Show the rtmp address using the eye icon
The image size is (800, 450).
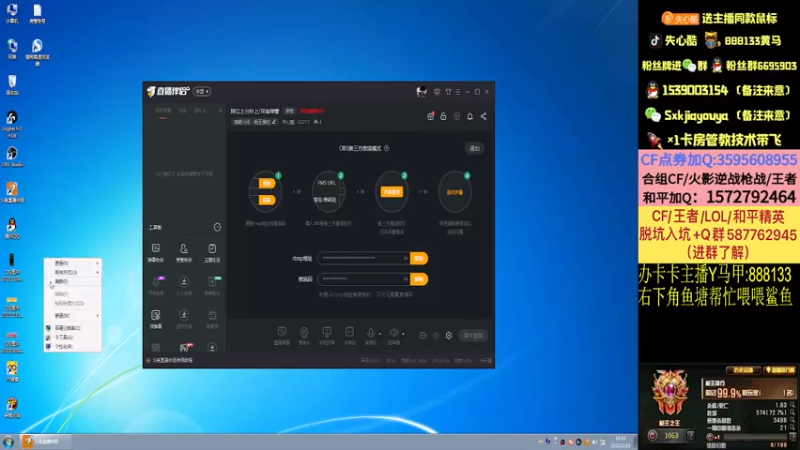click(405, 258)
